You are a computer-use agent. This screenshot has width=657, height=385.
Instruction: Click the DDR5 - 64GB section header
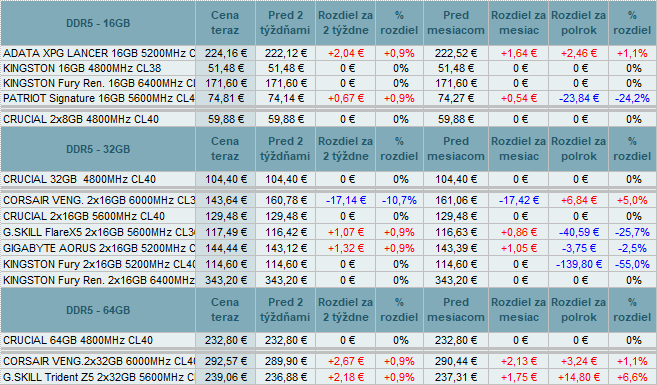point(98,310)
